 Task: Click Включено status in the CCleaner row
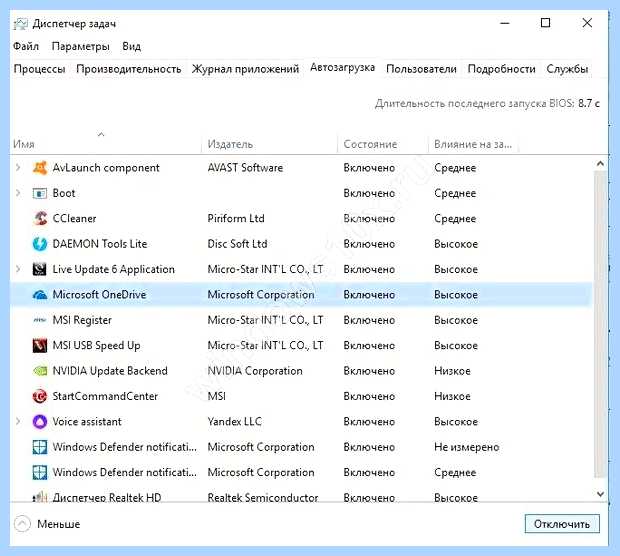[369, 219]
